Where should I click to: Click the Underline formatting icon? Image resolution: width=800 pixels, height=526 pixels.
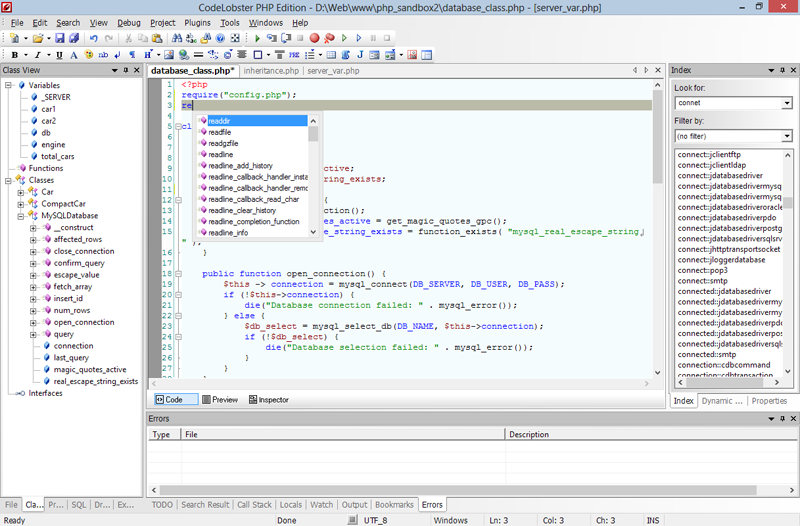[60, 54]
